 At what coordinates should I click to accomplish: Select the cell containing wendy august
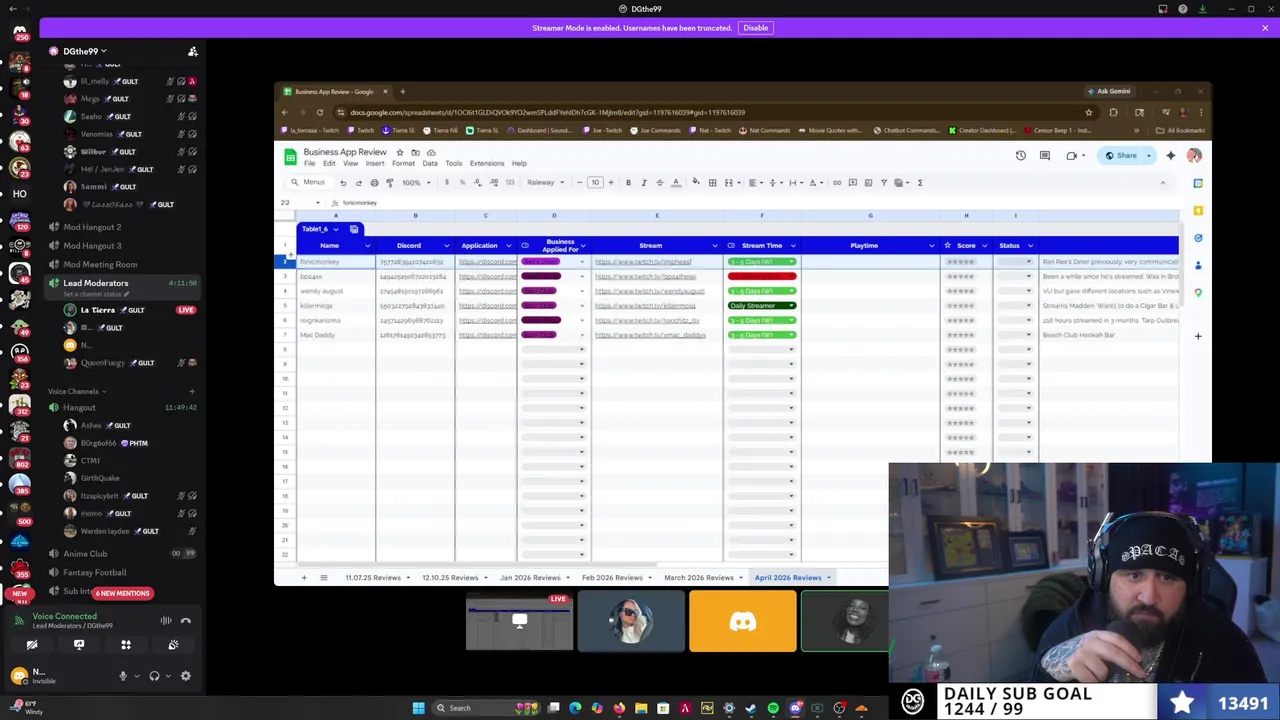[x=336, y=291]
